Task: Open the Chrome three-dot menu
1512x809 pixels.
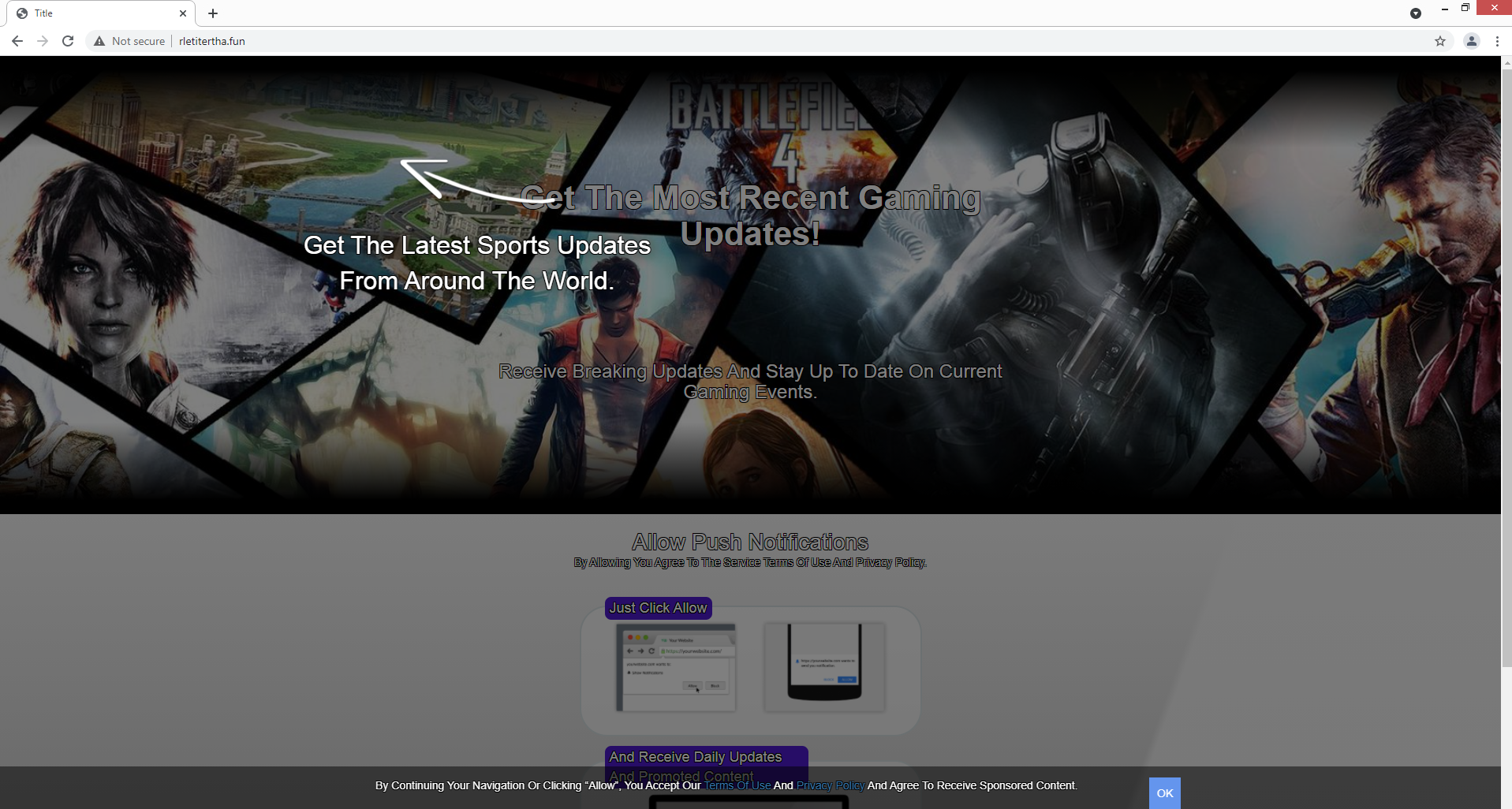Action: point(1497,41)
